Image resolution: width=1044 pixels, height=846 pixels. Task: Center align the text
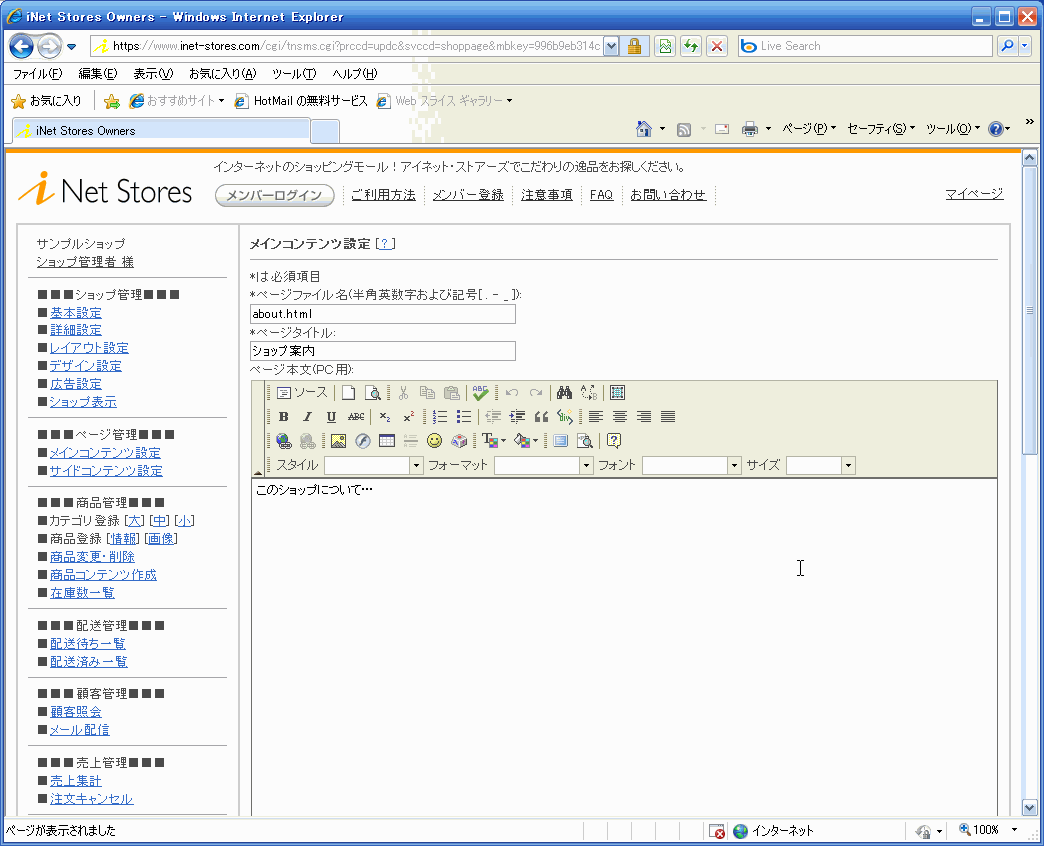click(x=620, y=417)
